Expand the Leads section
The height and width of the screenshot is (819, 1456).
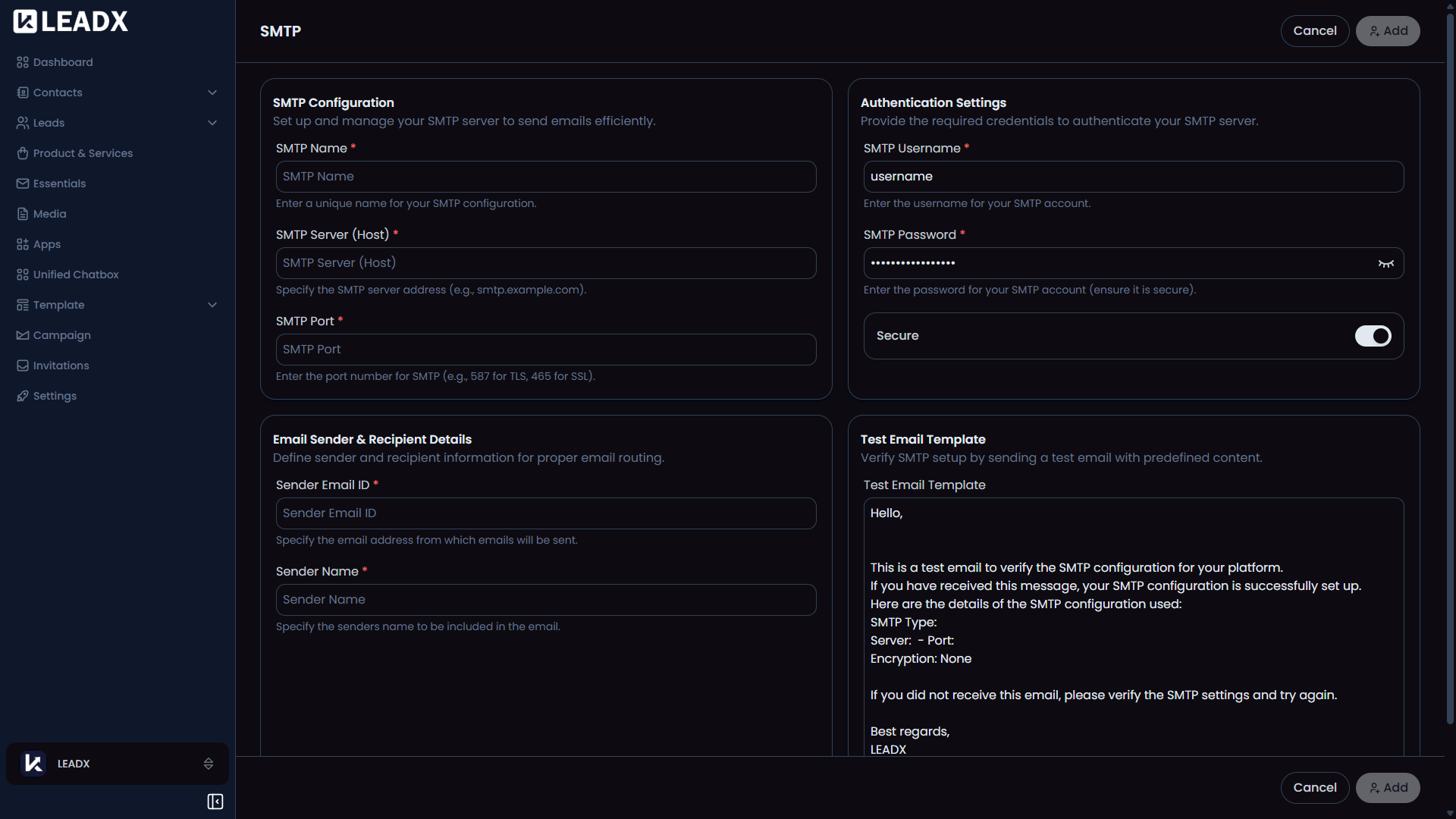pos(212,122)
